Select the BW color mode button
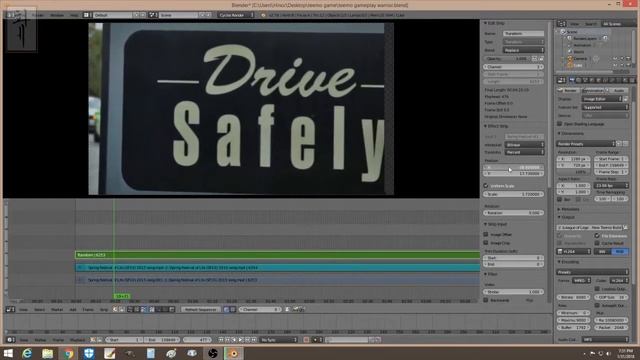This screenshot has height=360, width=640. [x=602, y=251]
